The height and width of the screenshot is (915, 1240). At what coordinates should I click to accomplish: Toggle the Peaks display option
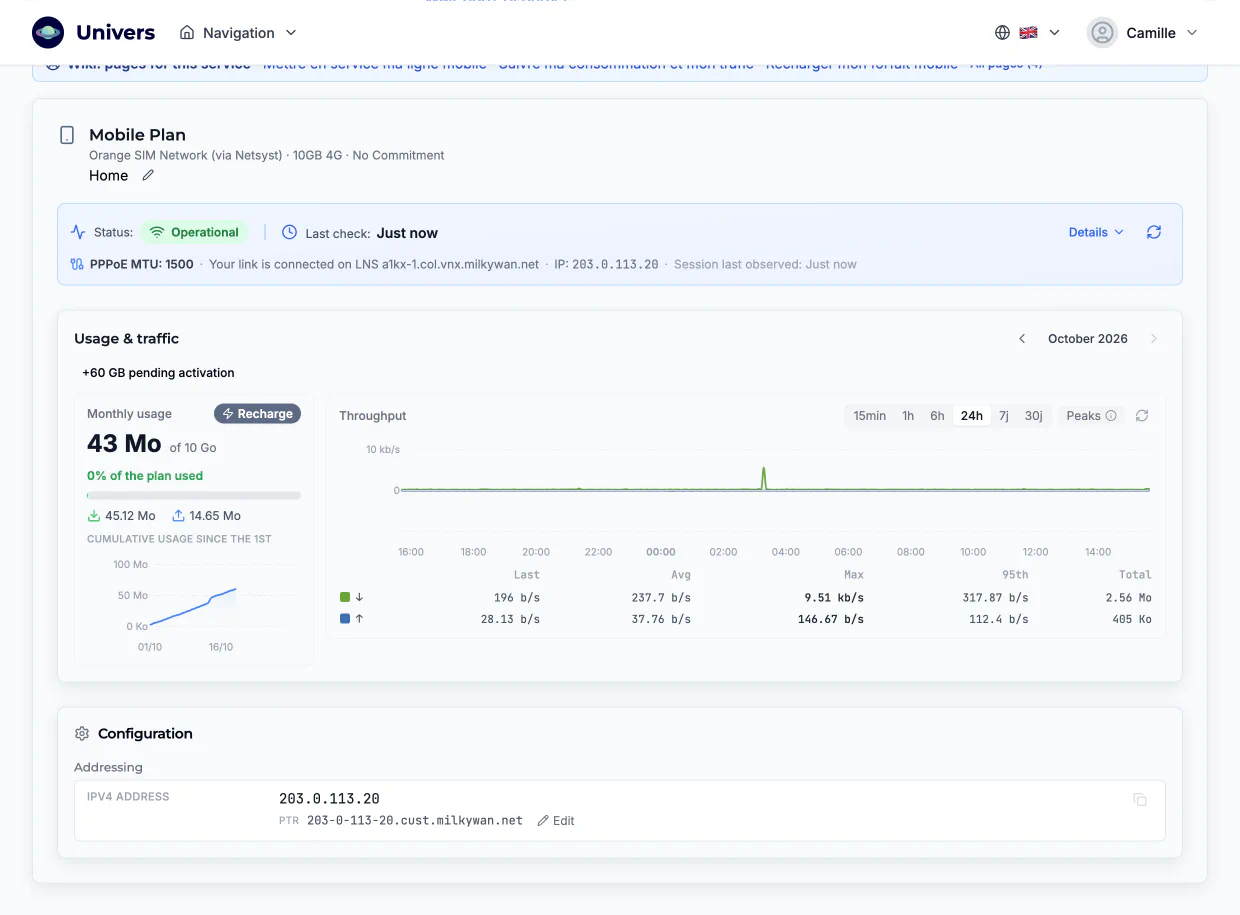pyautogui.click(x=1091, y=416)
